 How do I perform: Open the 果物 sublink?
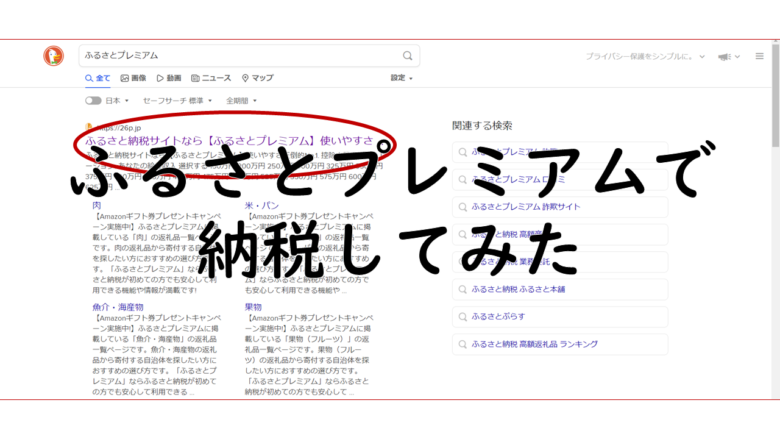pyautogui.click(x=253, y=307)
